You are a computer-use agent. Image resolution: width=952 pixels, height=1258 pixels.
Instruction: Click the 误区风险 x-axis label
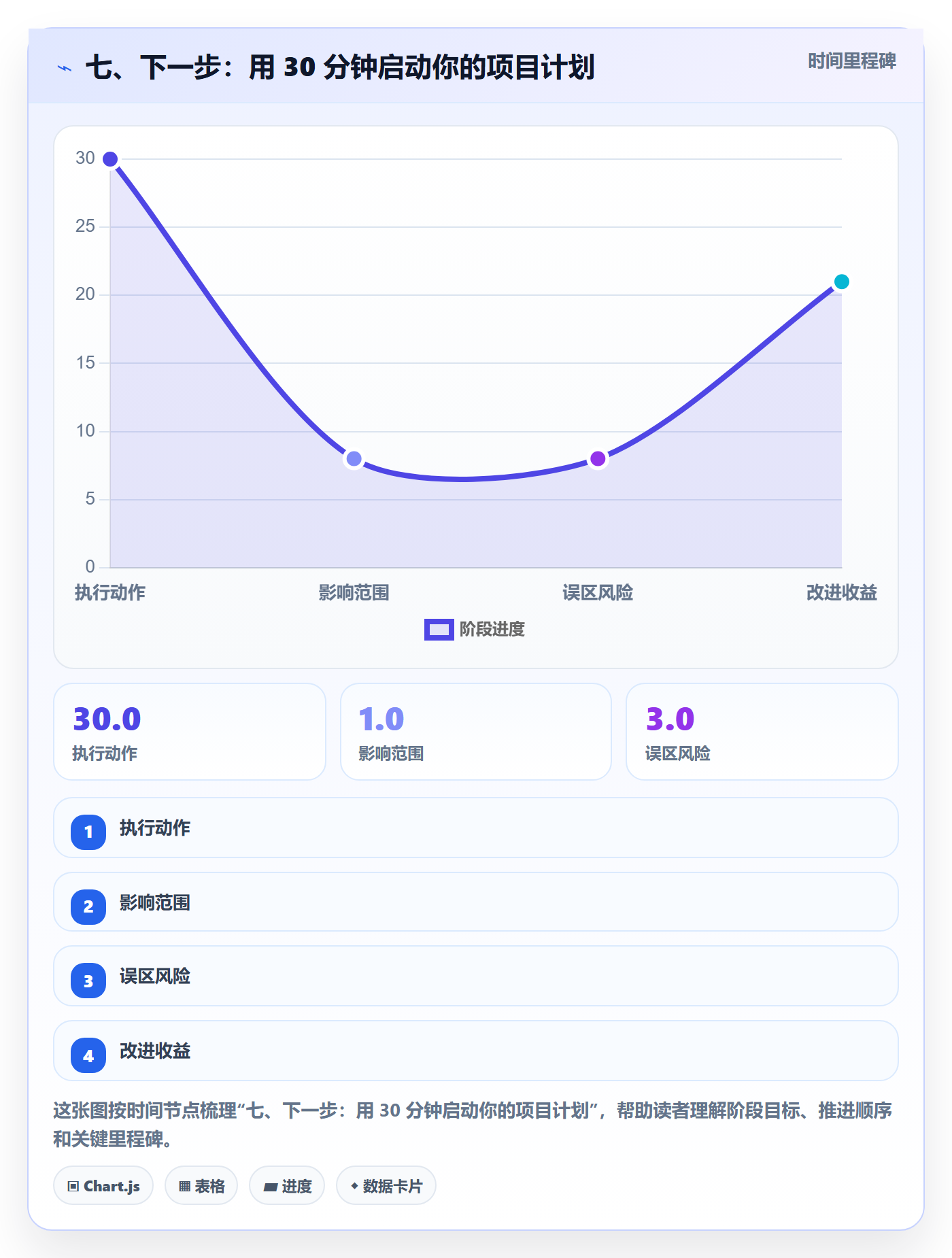point(598,593)
